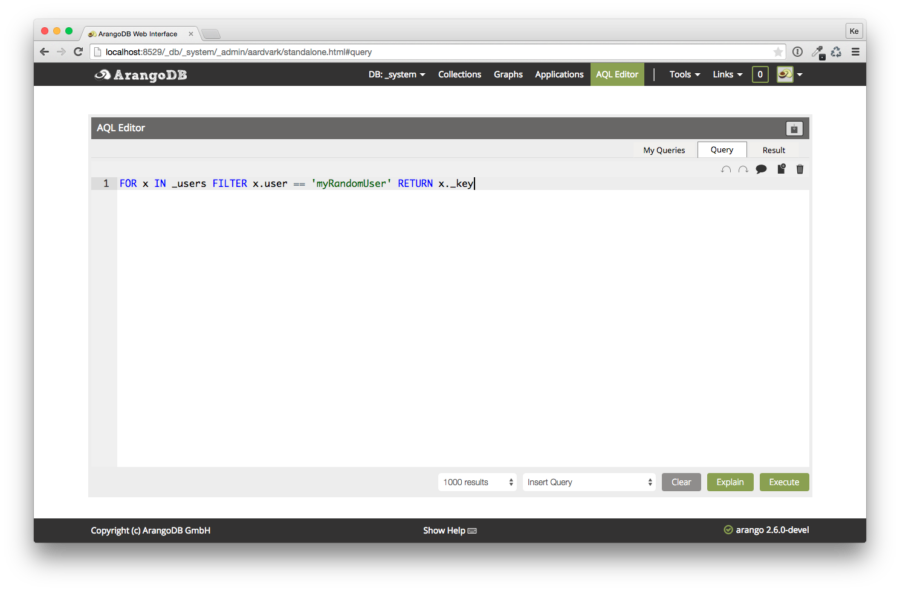Click the Clear button
Viewport: 900px width, 591px height.
pos(681,482)
